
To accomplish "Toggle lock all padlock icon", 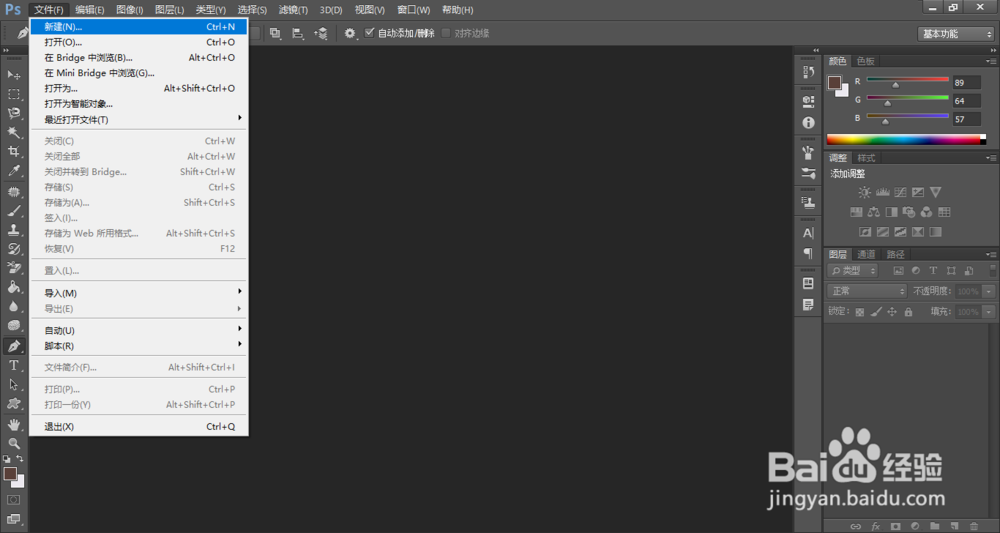I will [x=908, y=312].
